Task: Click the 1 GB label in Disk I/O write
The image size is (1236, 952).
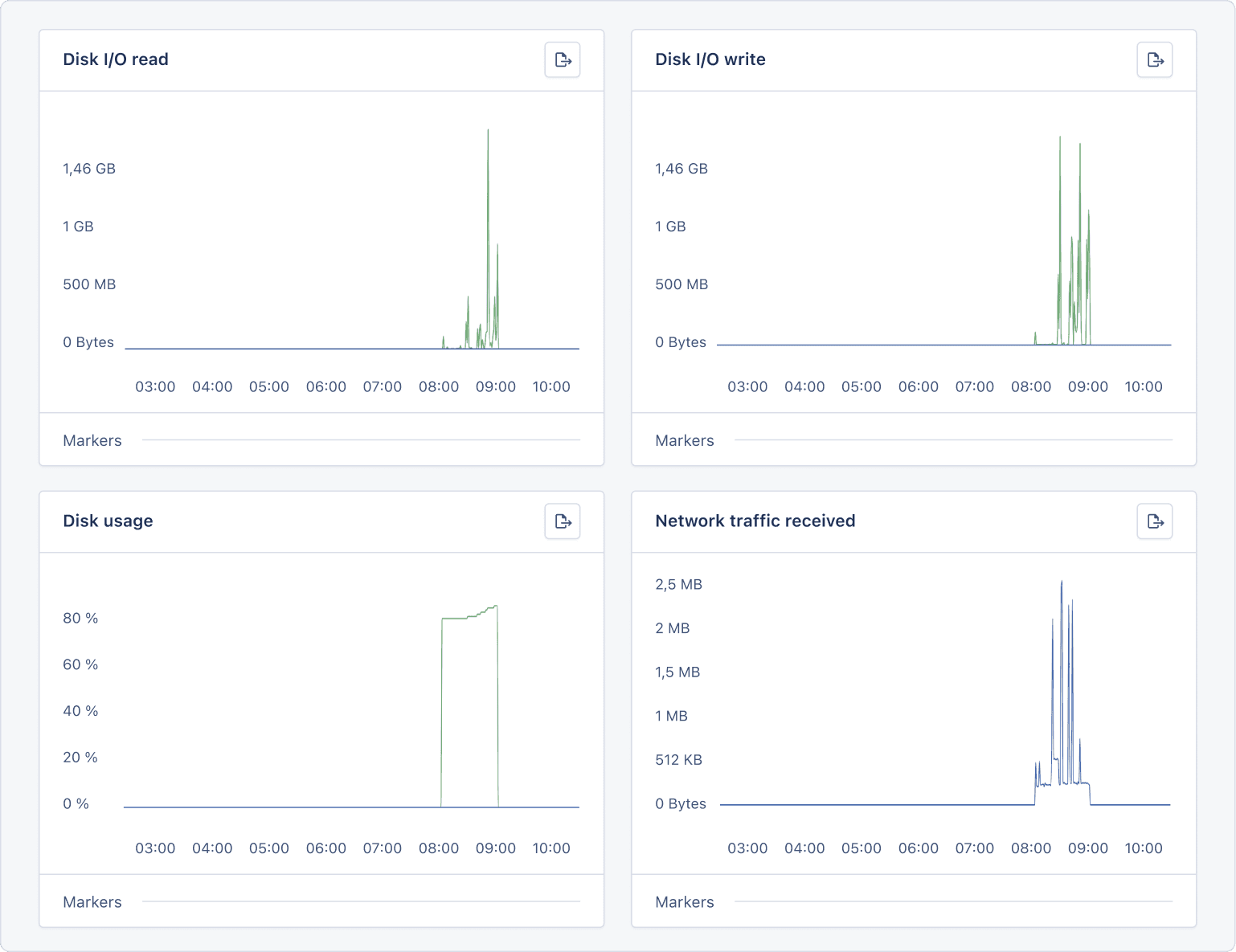Action: (670, 227)
